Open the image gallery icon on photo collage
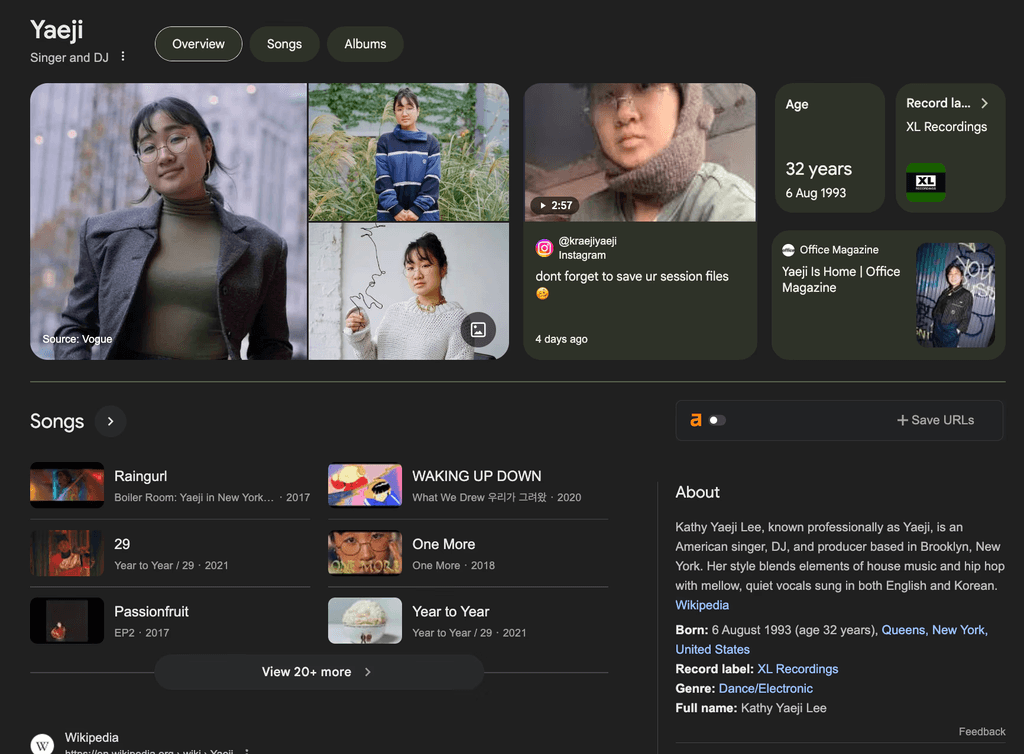Screen dimensions: 1024x754 [478, 330]
